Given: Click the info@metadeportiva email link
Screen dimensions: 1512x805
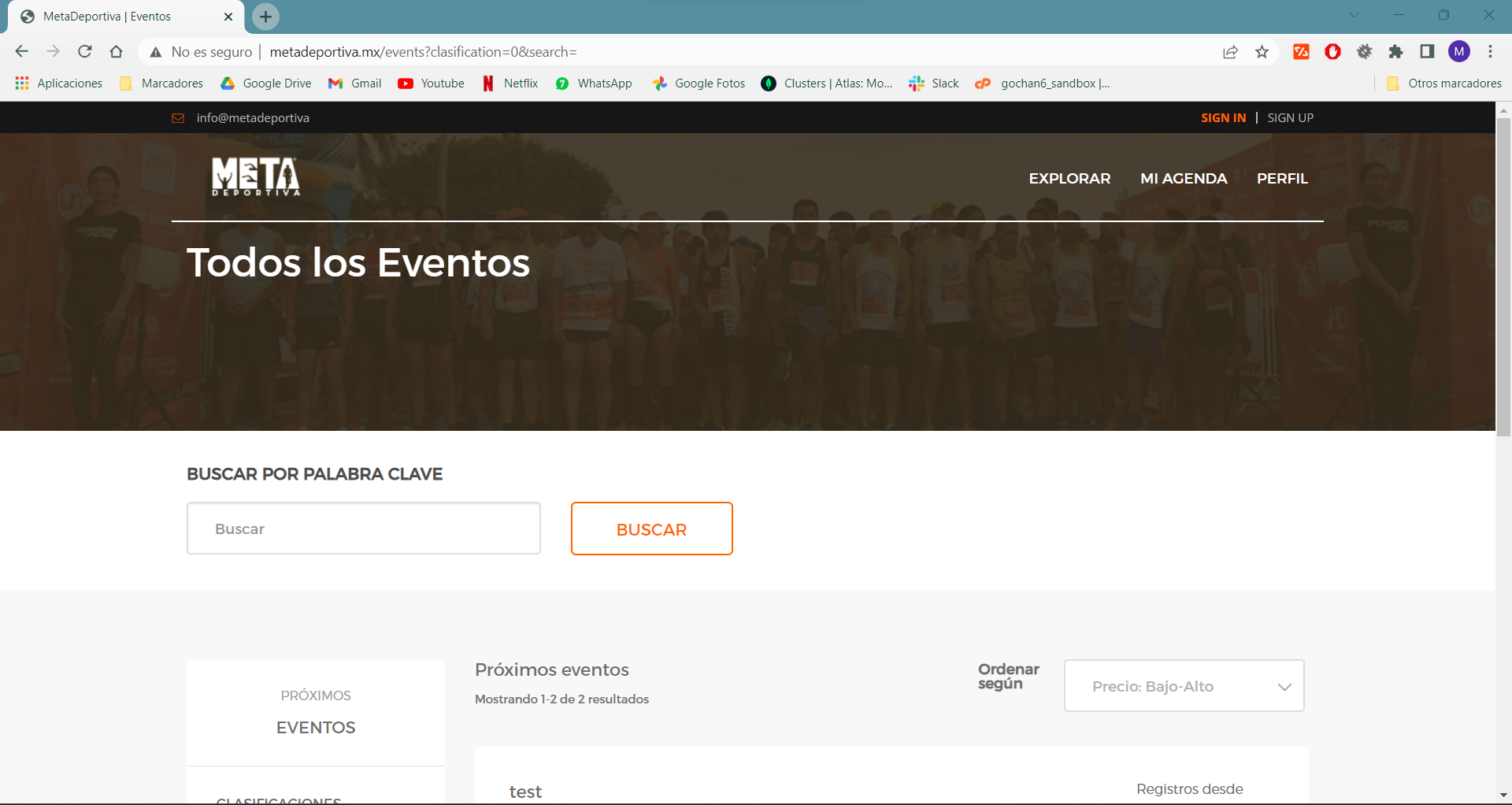Looking at the screenshot, I should pyautogui.click(x=253, y=118).
